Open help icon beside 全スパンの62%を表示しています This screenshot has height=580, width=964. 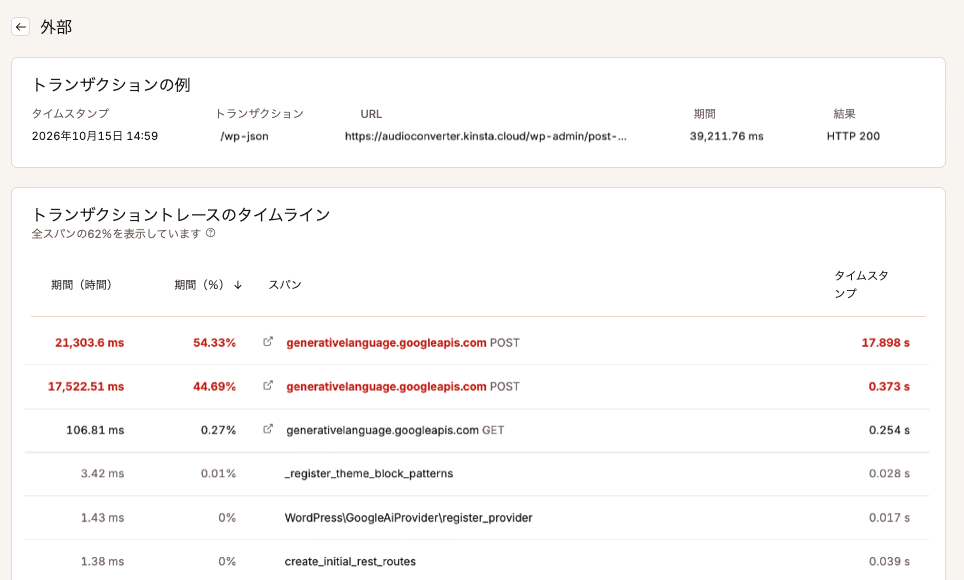point(210,233)
